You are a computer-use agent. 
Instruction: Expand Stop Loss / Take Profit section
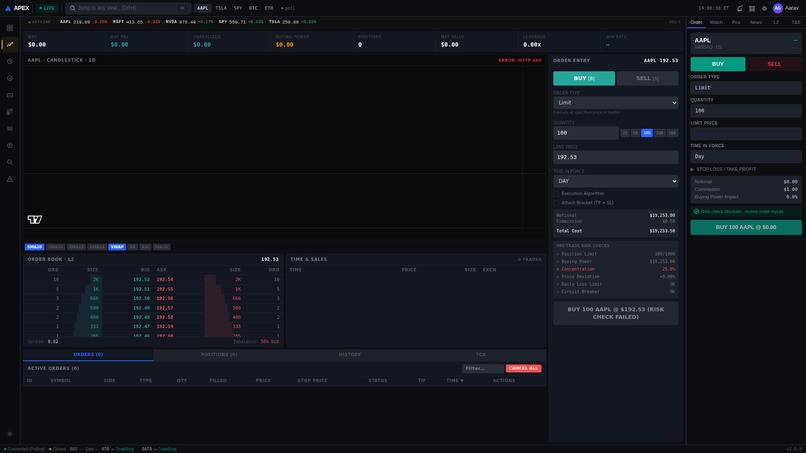click(x=723, y=169)
